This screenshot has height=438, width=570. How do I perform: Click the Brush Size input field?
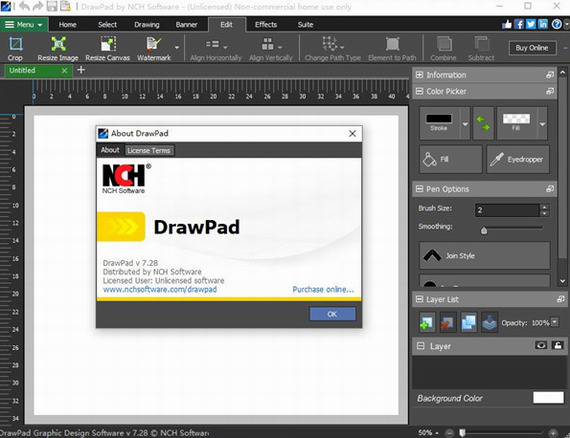click(507, 210)
